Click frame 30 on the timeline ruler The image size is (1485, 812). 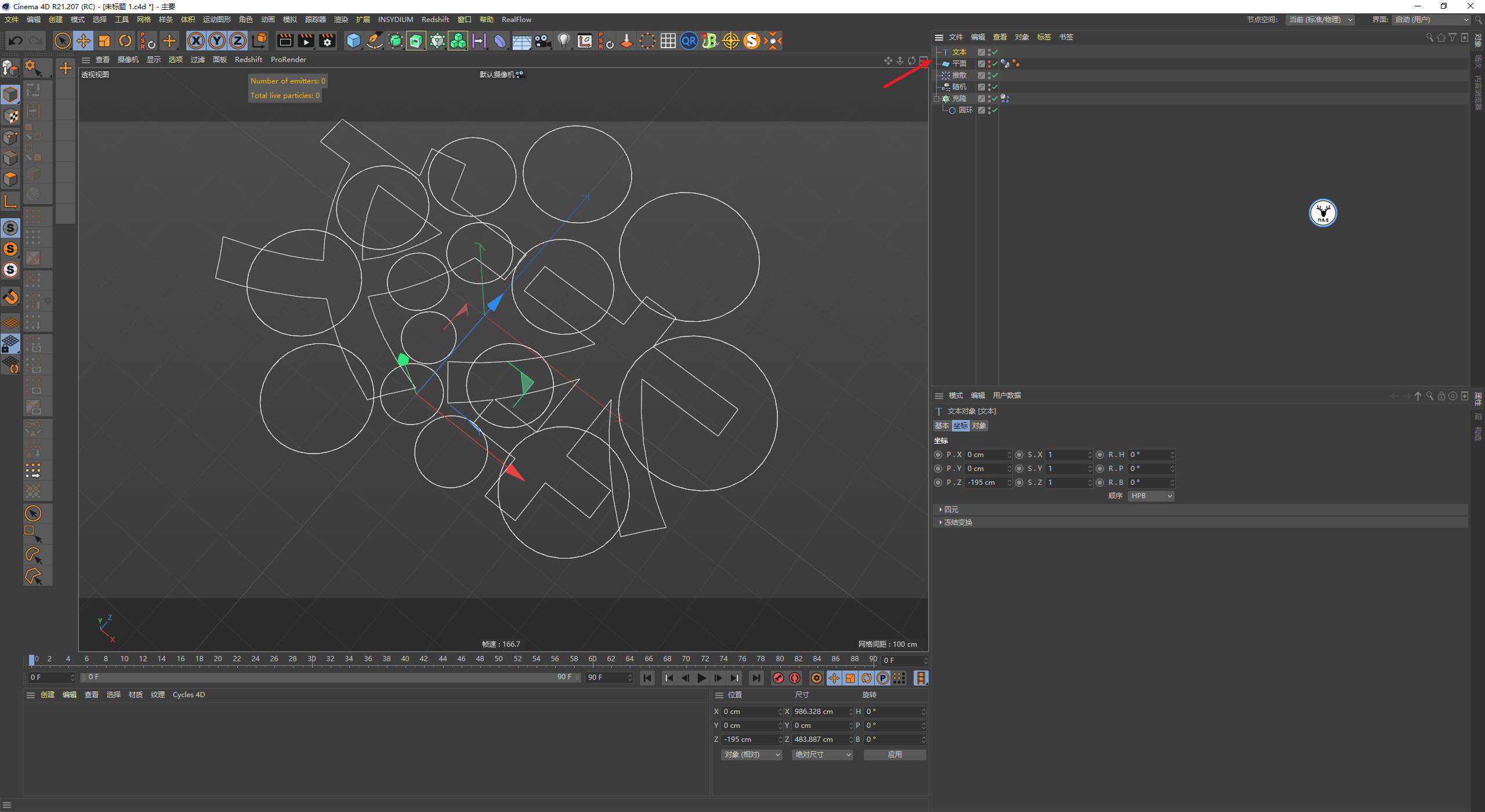(312, 659)
